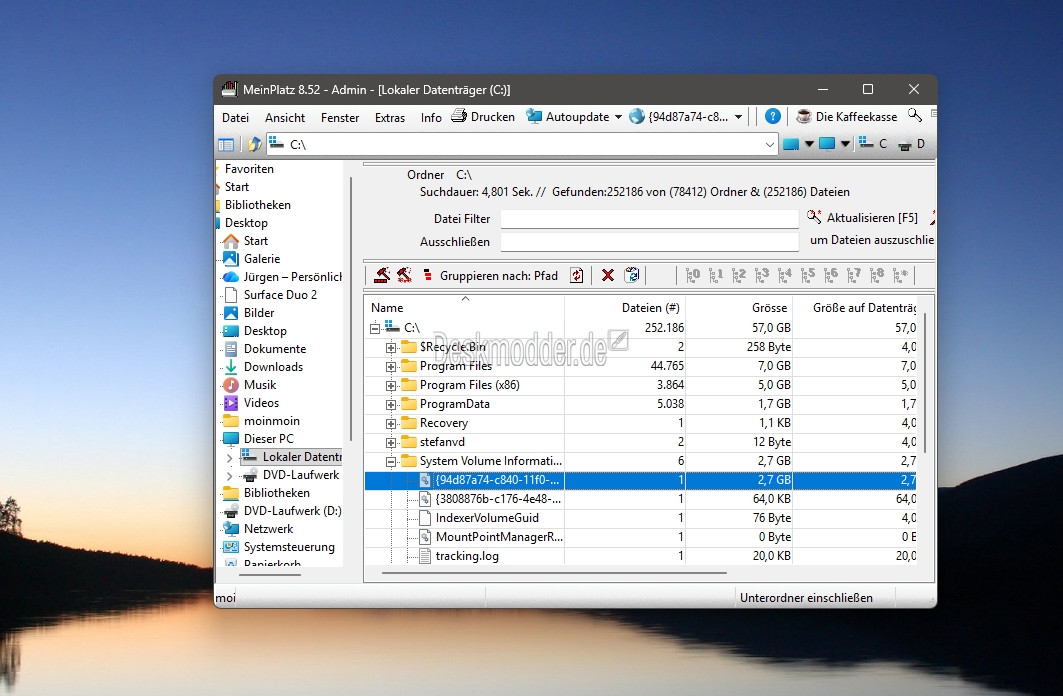Select drive D shortcut in toolbar
The height and width of the screenshot is (696, 1063).
(x=912, y=144)
